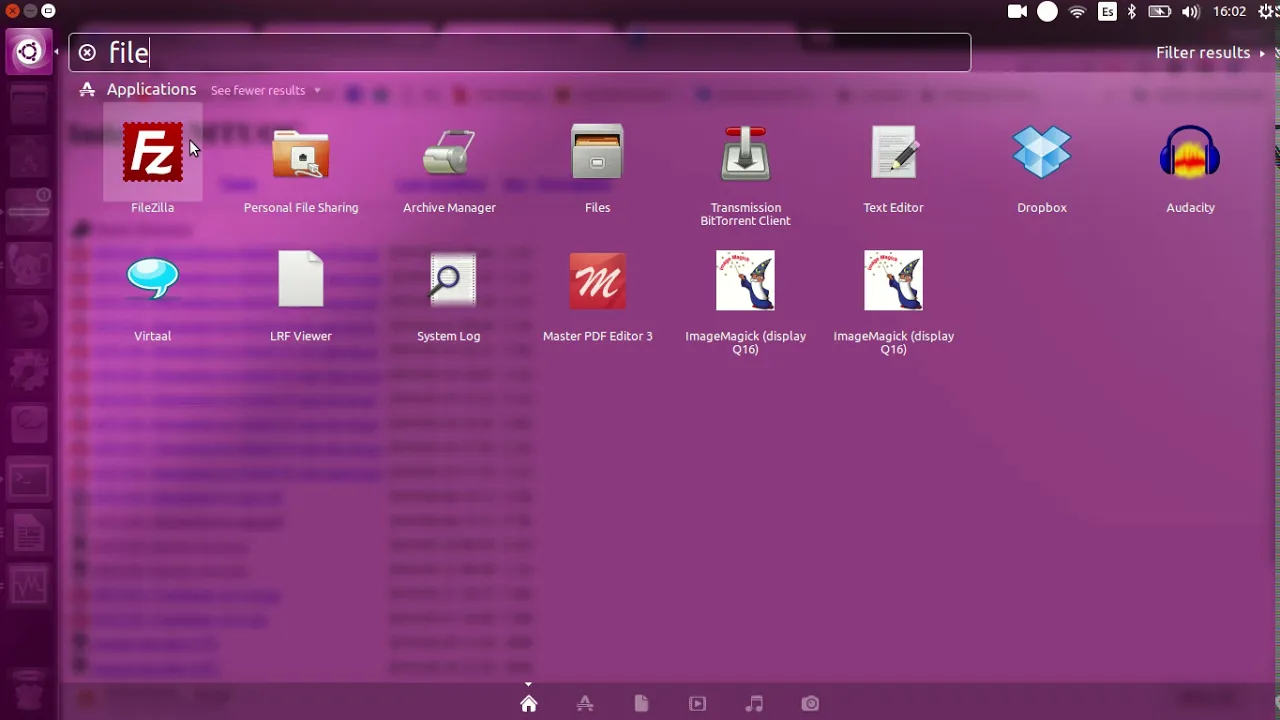
Task: Switch to the Music lens
Action: click(754, 704)
